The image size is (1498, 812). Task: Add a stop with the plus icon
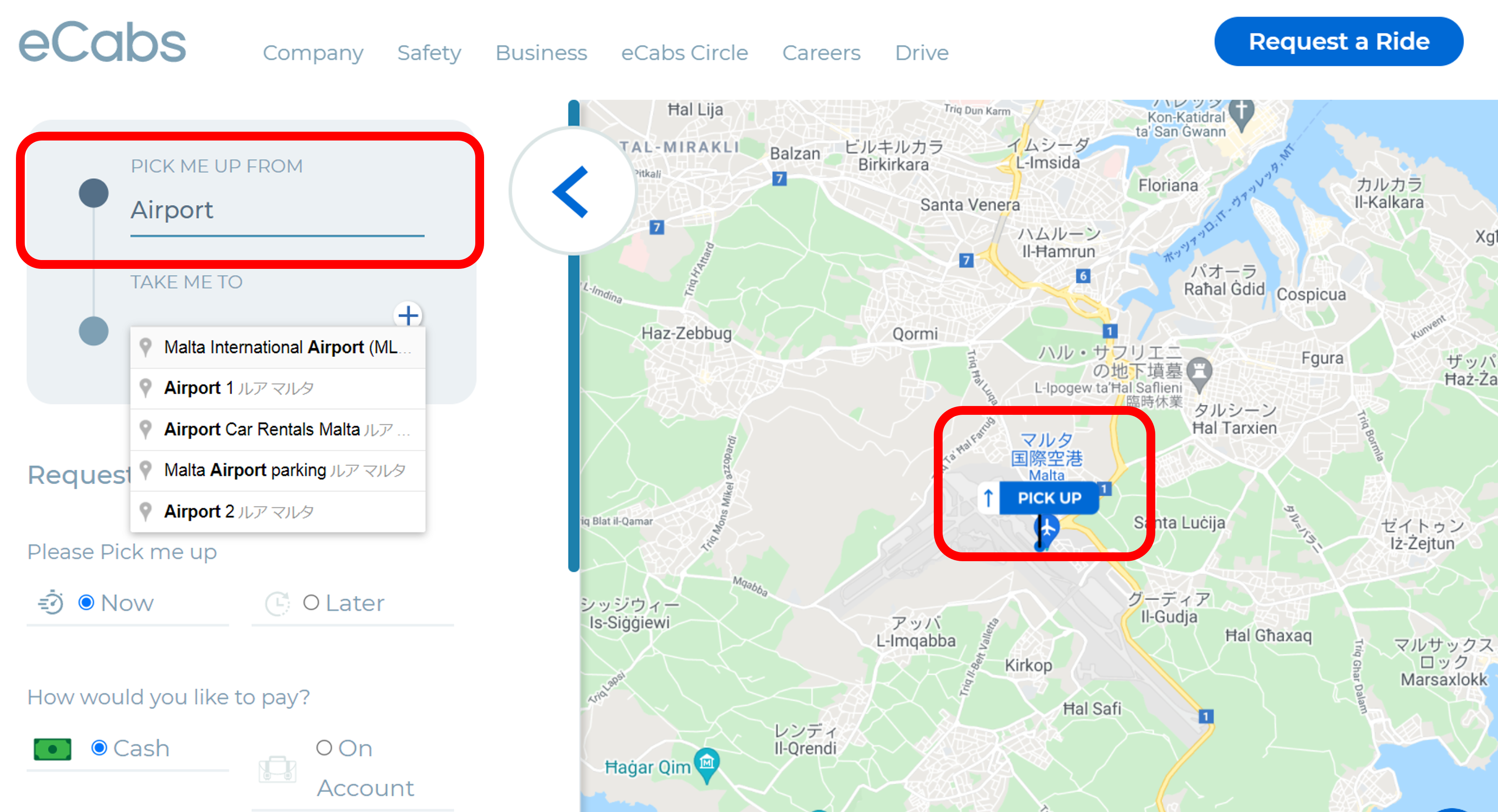point(408,316)
